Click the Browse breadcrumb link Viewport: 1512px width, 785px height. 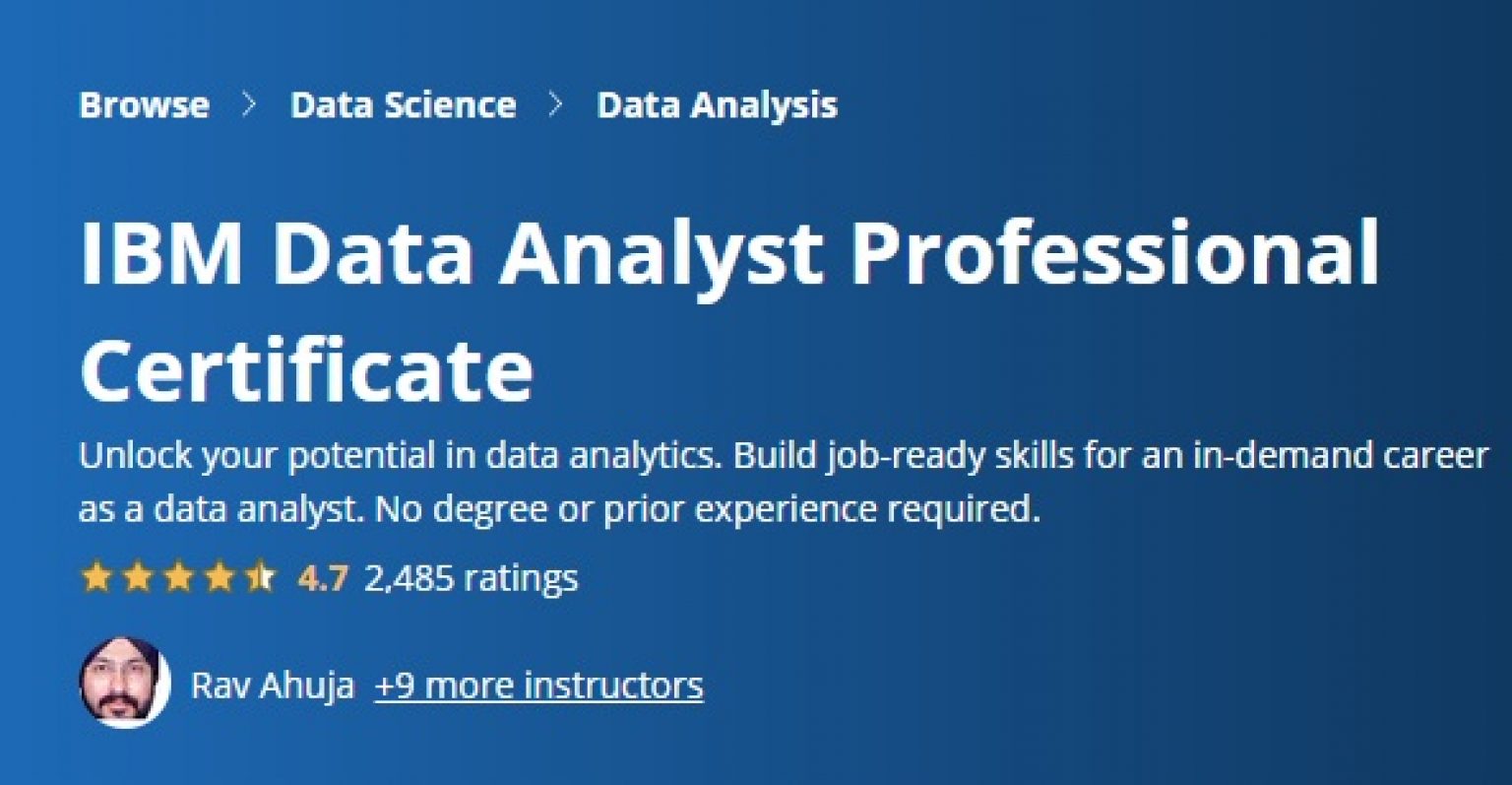click(144, 104)
